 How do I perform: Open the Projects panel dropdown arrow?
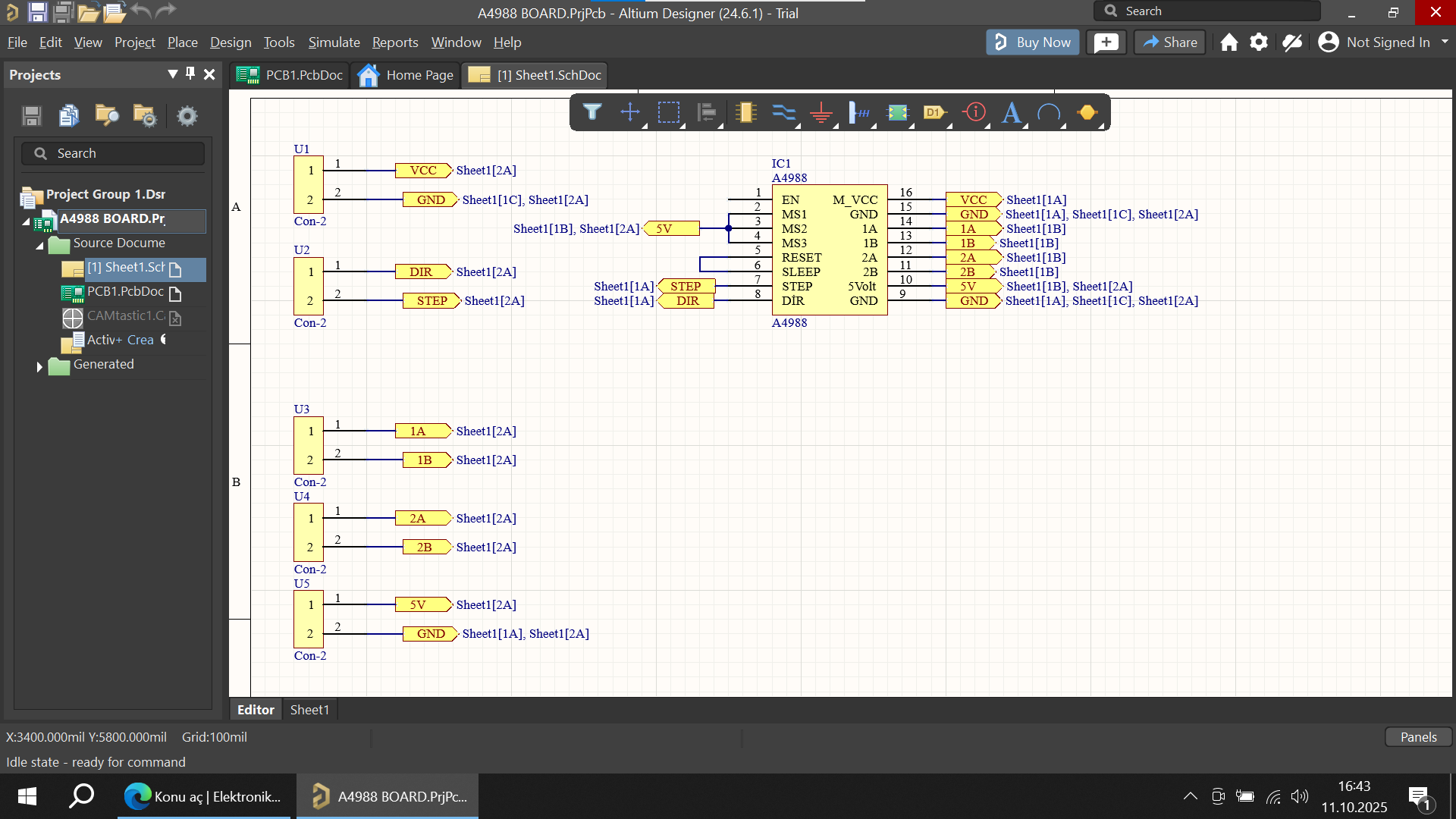coord(173,74)
